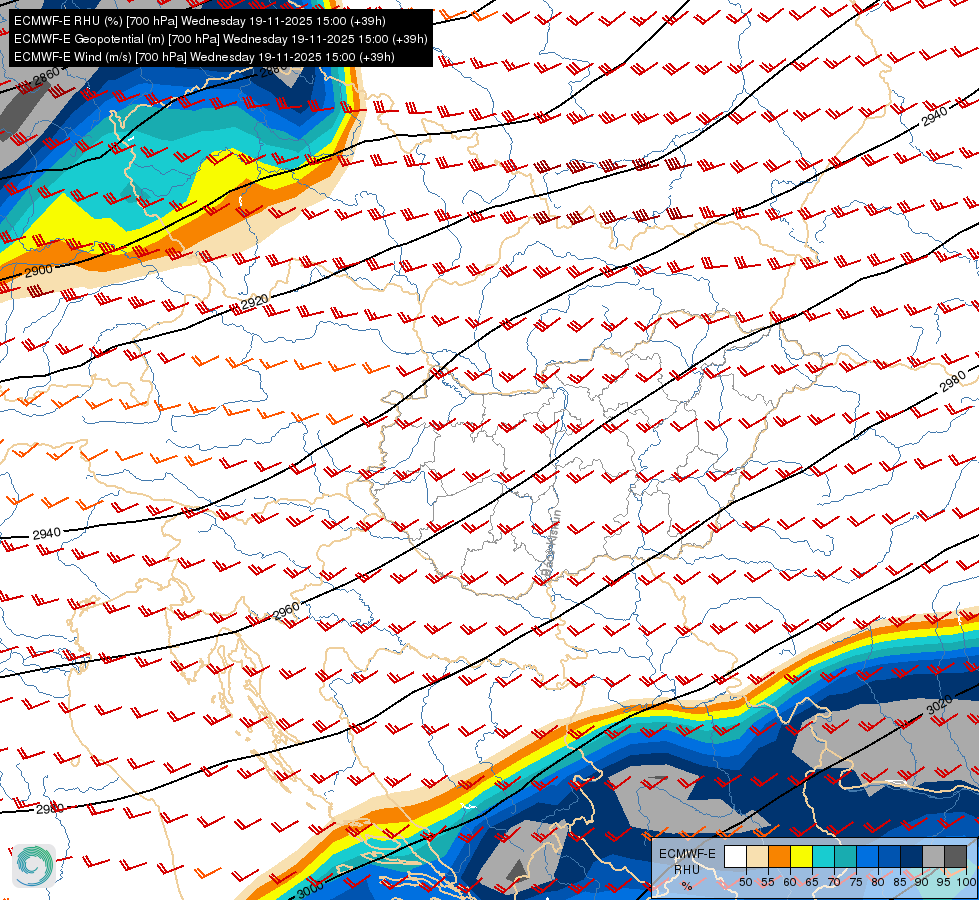The height and width of the screenshot is (900, 979).
Task: Select the cyan 65-70 legend swatch
Action: (x=824, y=857)
